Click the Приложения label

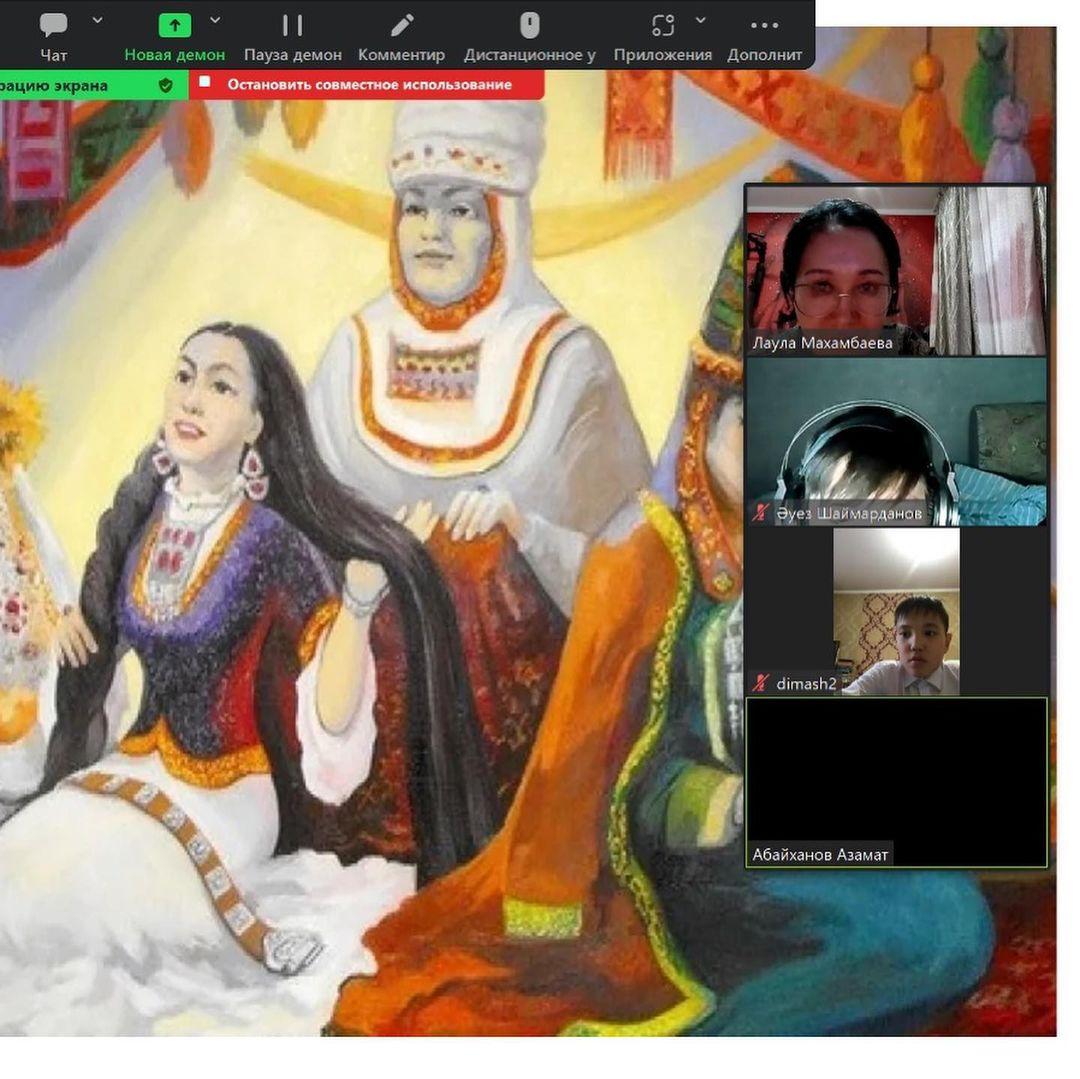click(663, 55)
